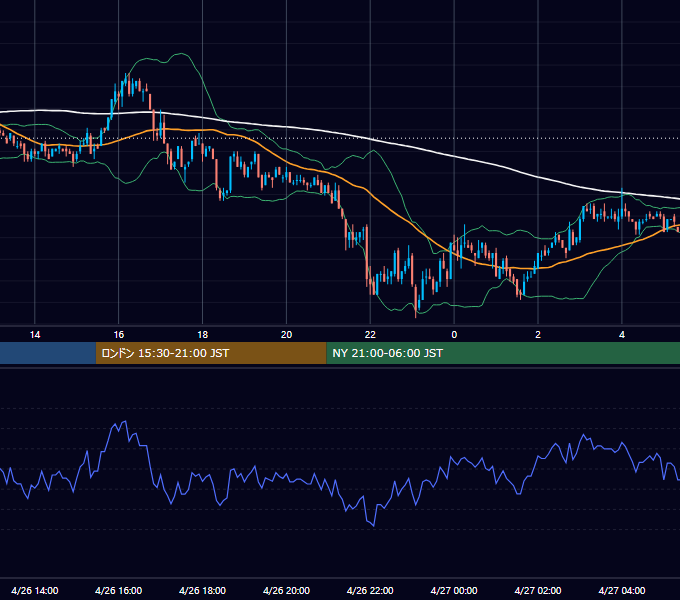Click the '4/26 14:00' date label

pos(35,590)
